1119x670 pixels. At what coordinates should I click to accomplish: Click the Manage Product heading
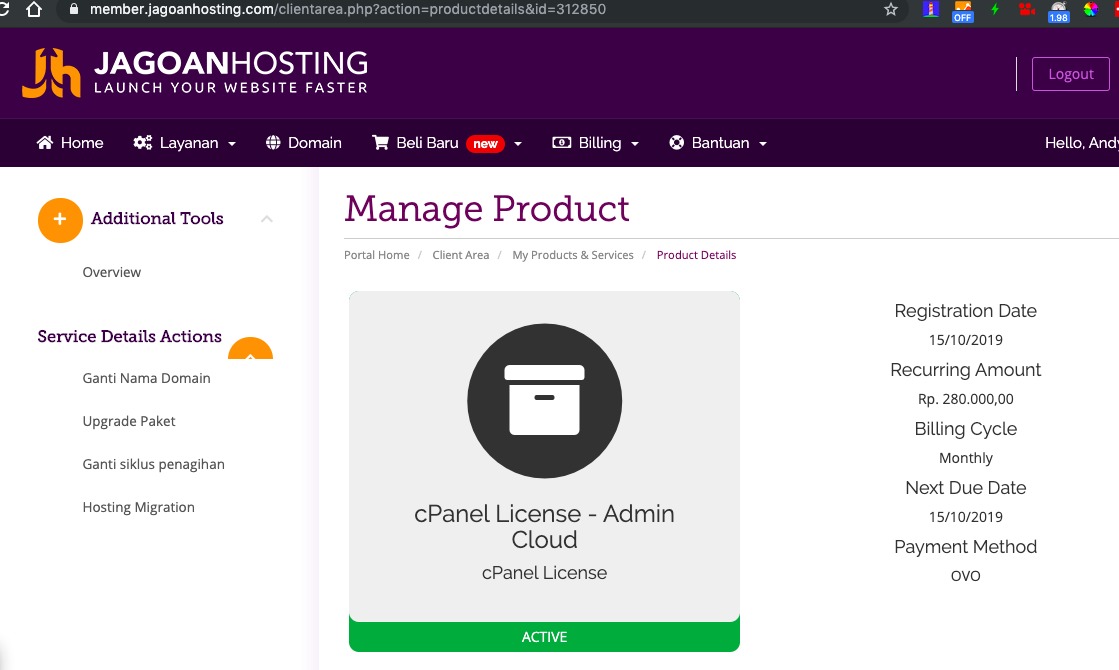487,208
